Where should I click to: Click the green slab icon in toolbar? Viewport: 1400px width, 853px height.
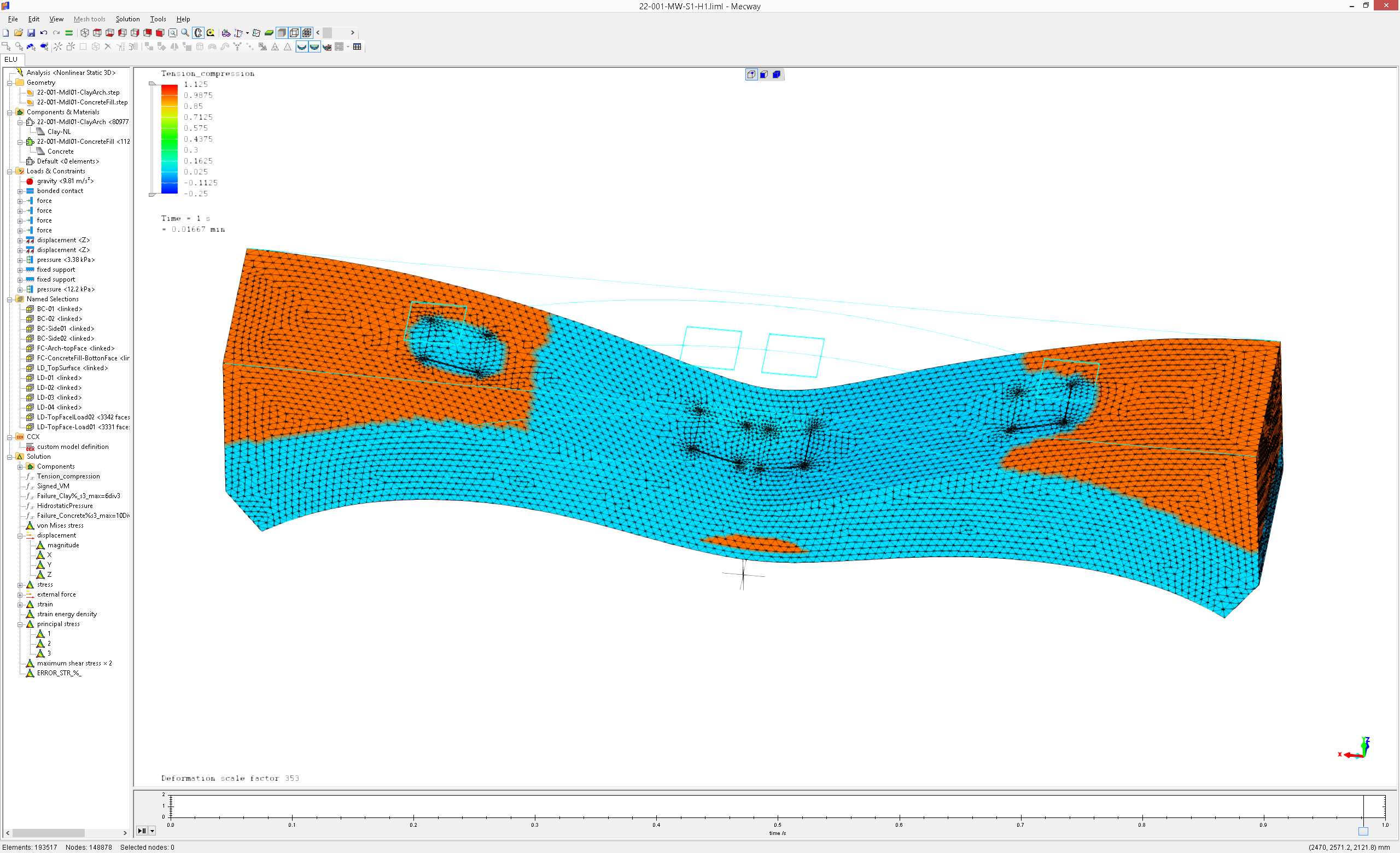point(269,33)
